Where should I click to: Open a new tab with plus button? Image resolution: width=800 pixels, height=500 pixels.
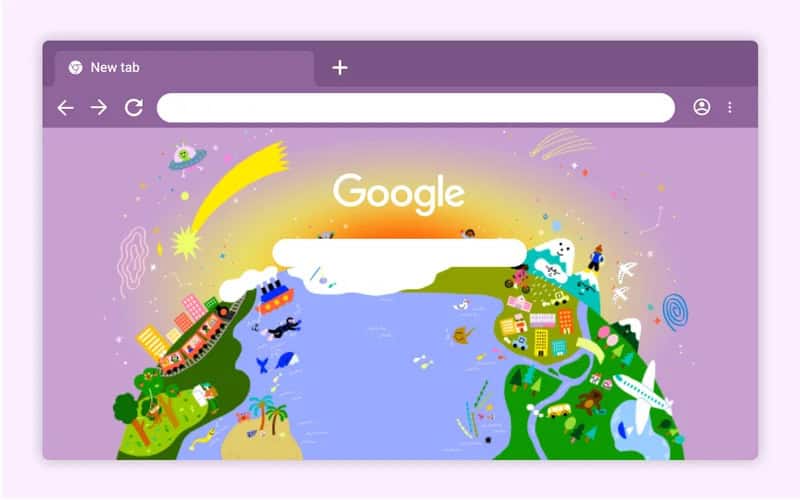point(340,67)
